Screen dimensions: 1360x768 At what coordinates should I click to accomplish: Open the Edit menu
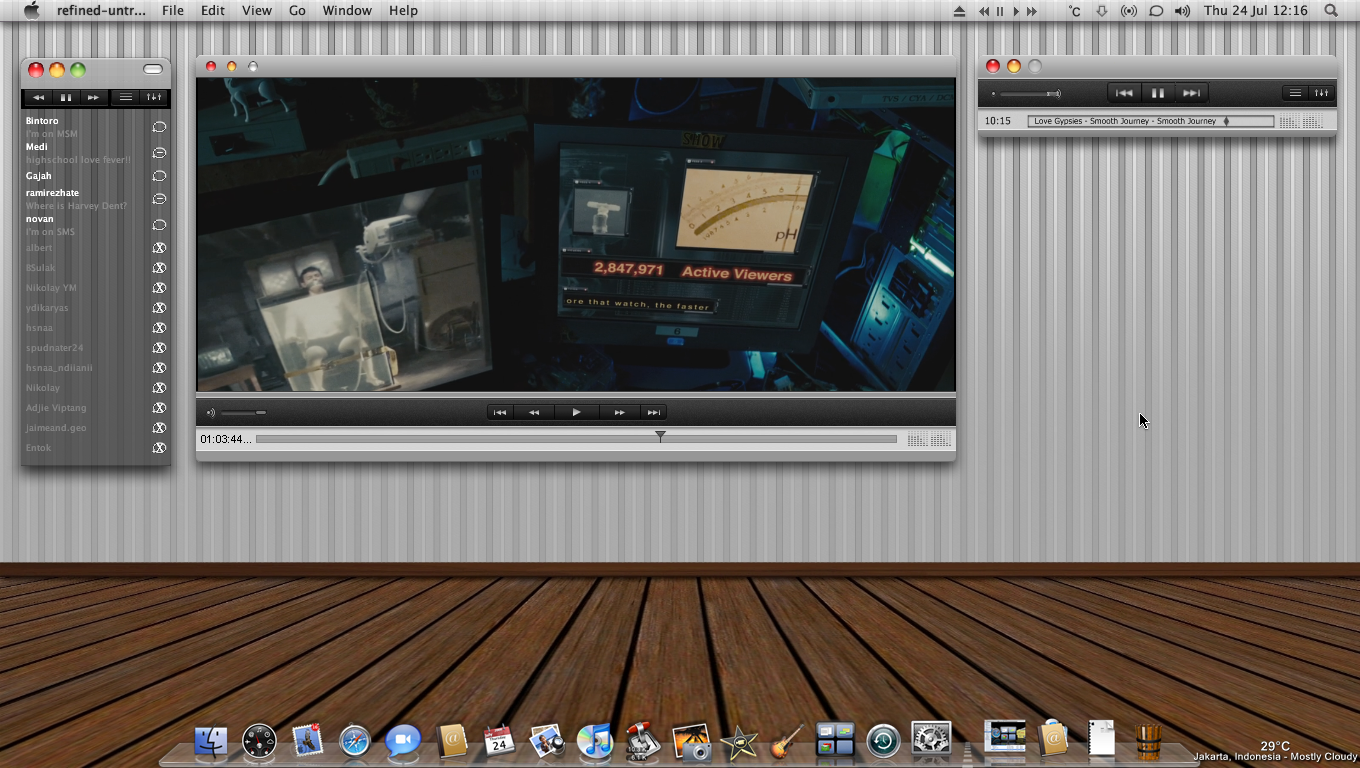(212, 10)
